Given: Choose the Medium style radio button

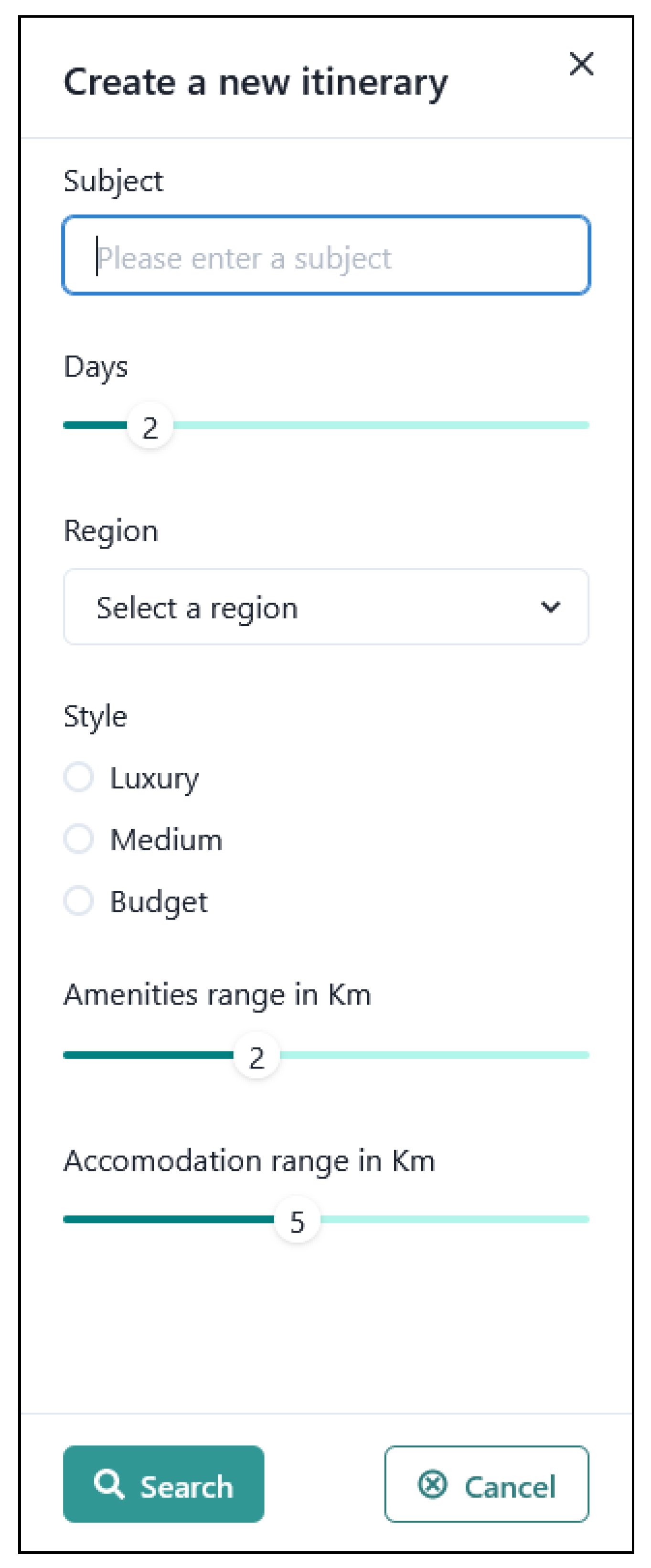Looking at the screenshot, I should pos(79,839).
